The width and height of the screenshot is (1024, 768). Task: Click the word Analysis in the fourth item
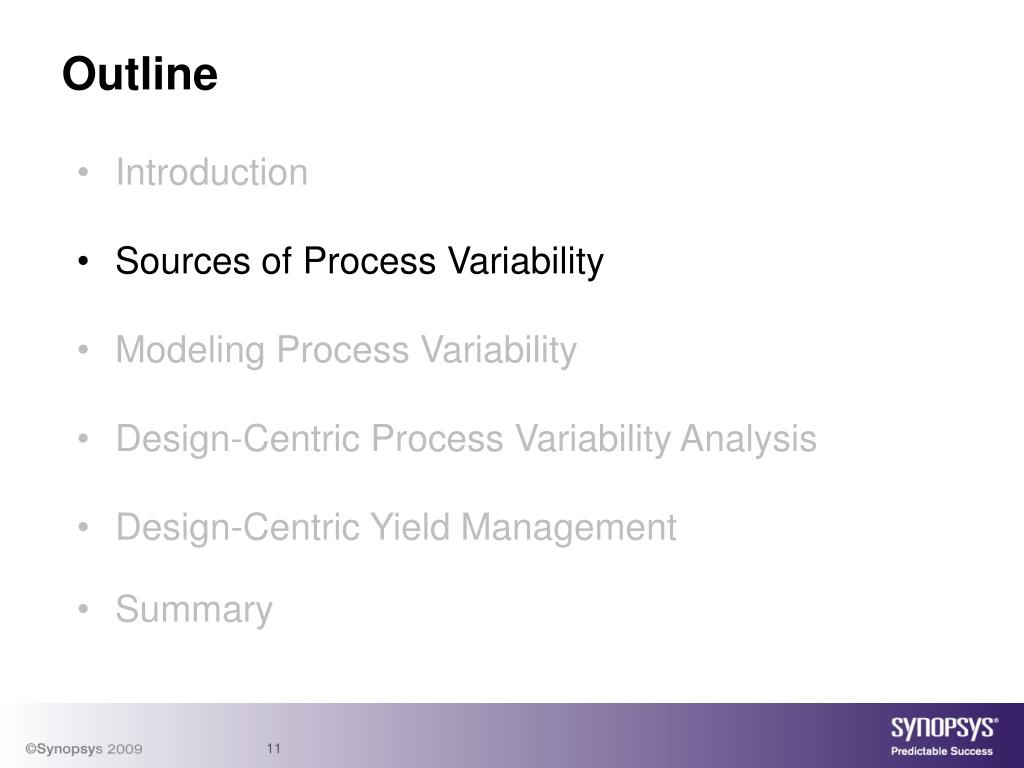tap(748, 439)
